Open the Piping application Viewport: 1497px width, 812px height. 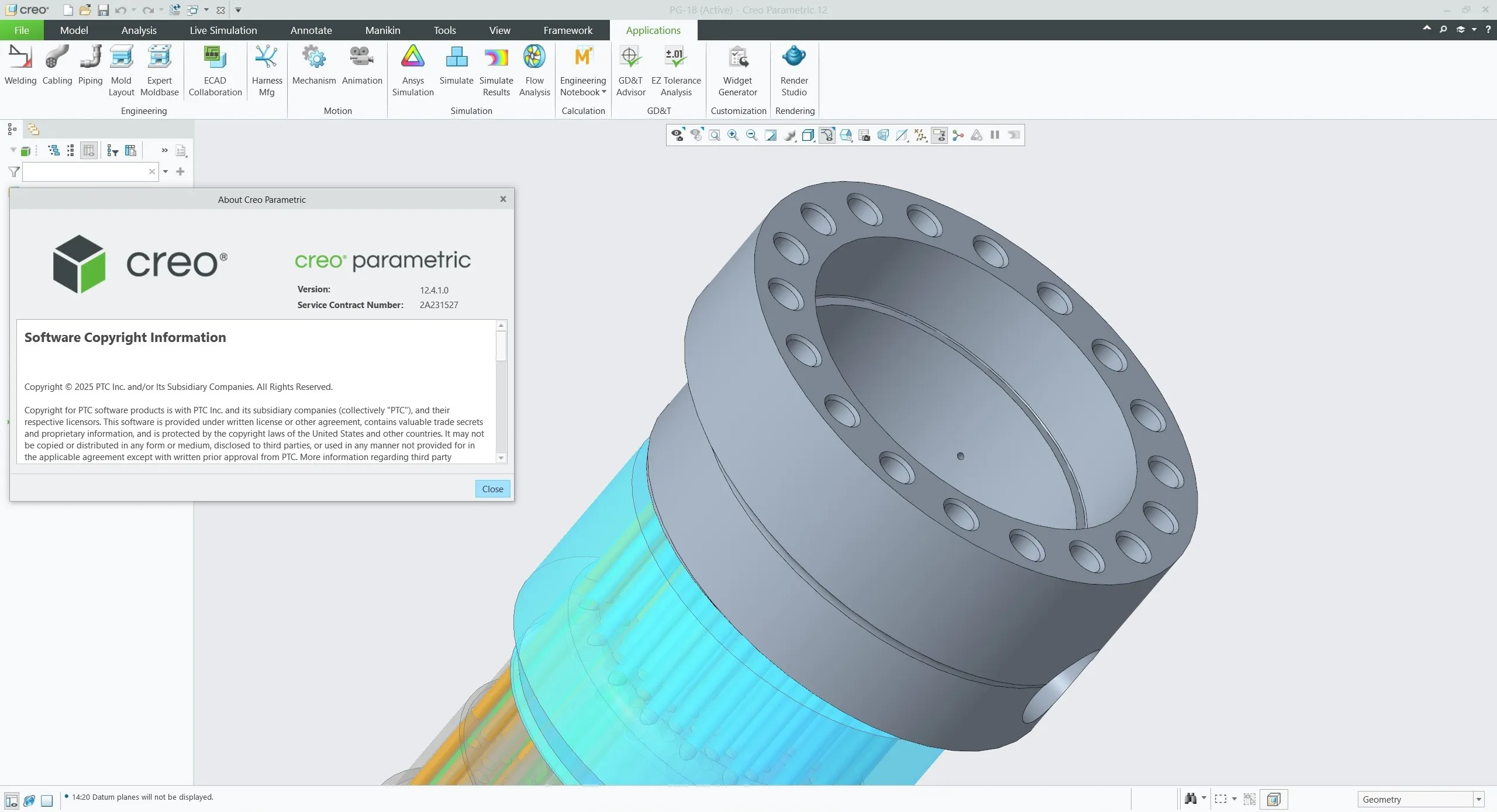pyautogui.click(x=90, y=65)
